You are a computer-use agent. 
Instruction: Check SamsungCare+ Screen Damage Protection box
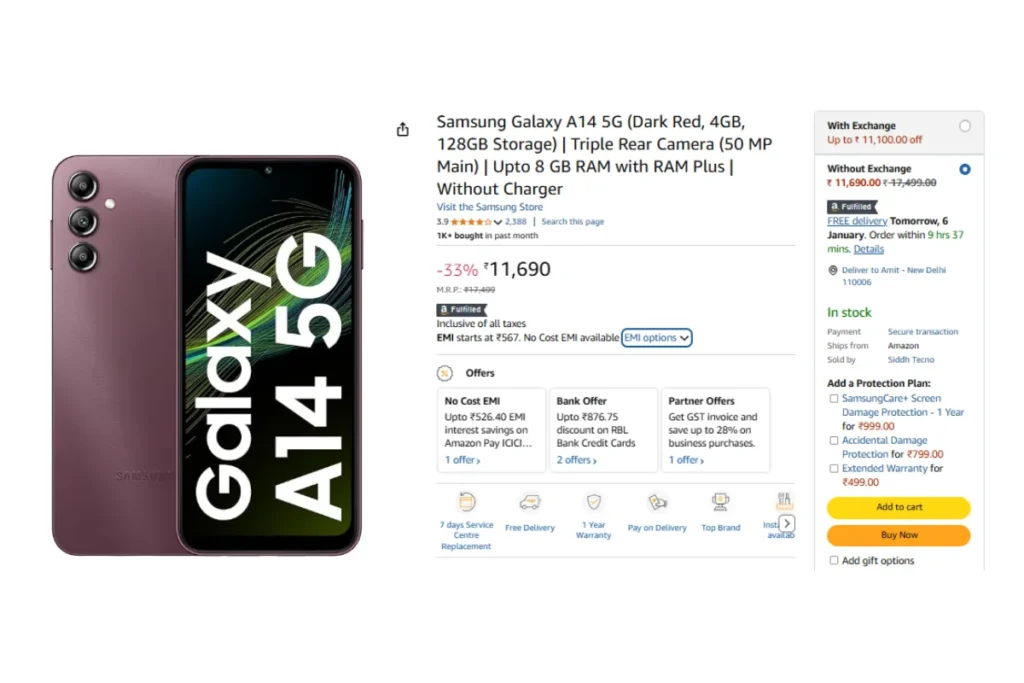(x=833, y=398)
